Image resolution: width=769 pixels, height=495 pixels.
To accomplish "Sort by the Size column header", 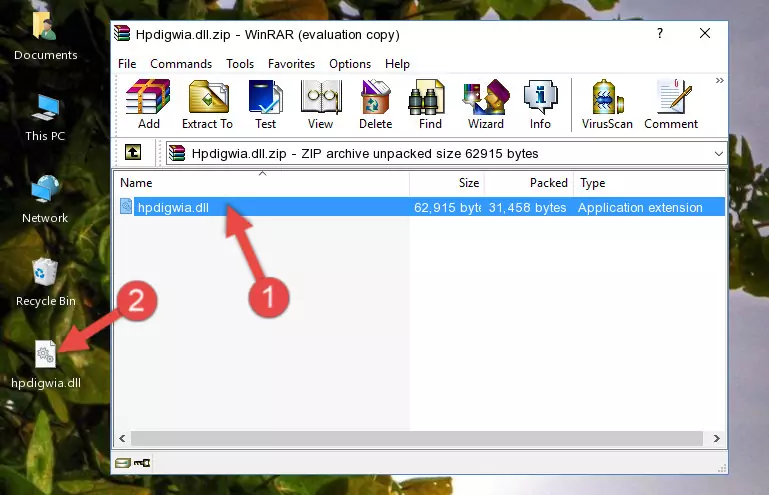I will click(447, 183).
